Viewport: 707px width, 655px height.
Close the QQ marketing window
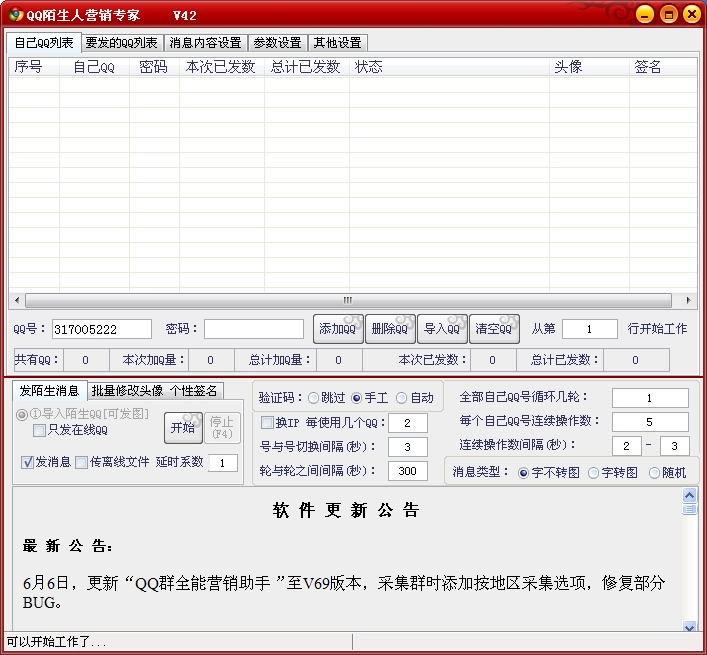pyautogui.click(x=692, y=14)
